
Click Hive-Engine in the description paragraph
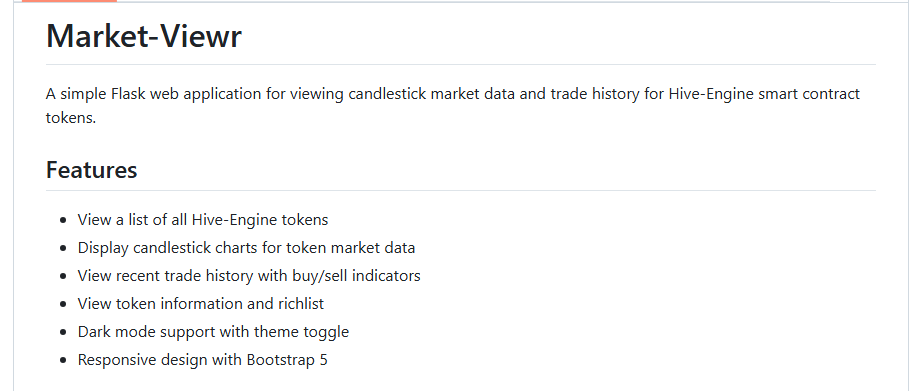711,94
